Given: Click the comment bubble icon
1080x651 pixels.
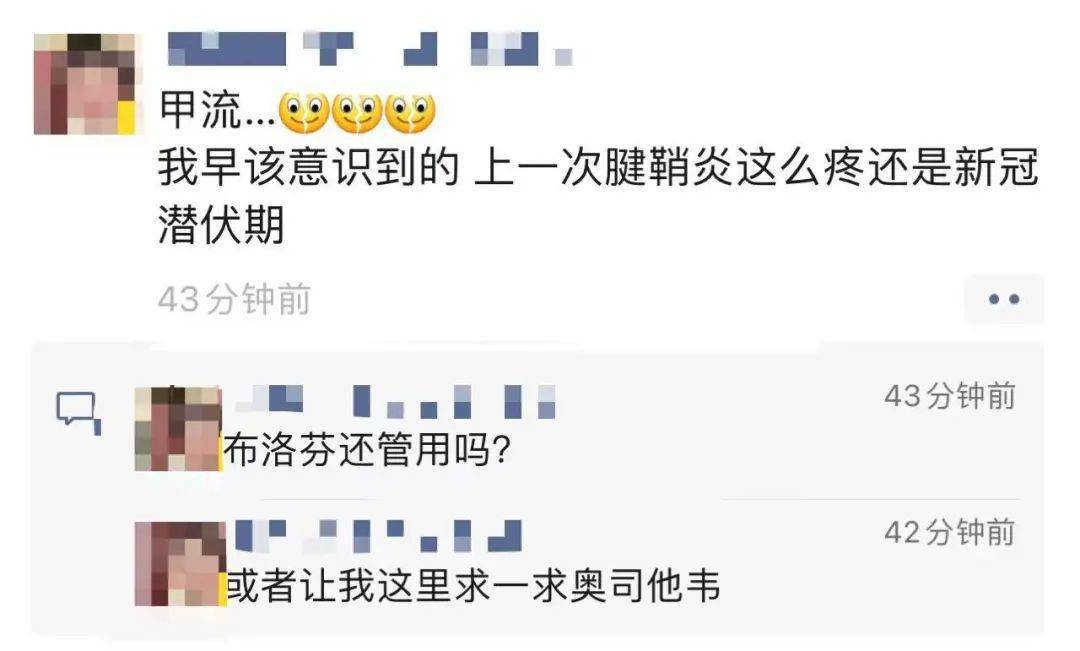Looking at the screenshot, I should [78, 413].
